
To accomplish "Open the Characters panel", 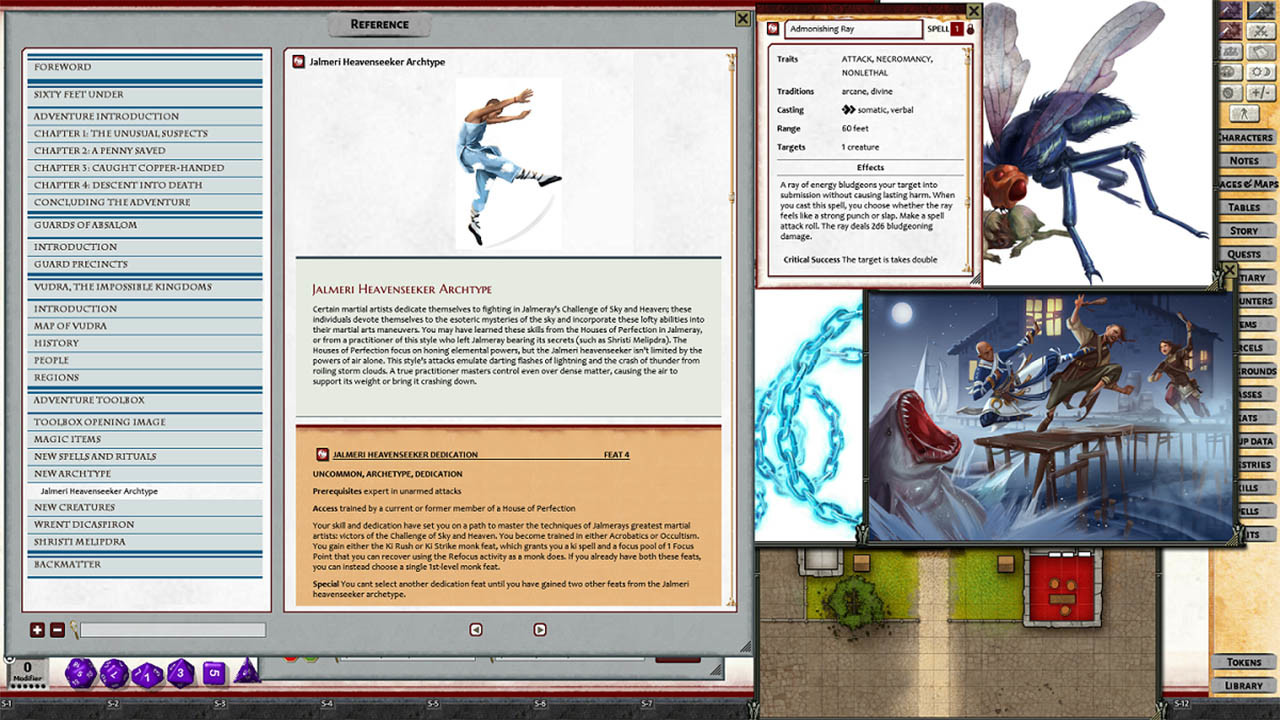I will click(1243, 137).
